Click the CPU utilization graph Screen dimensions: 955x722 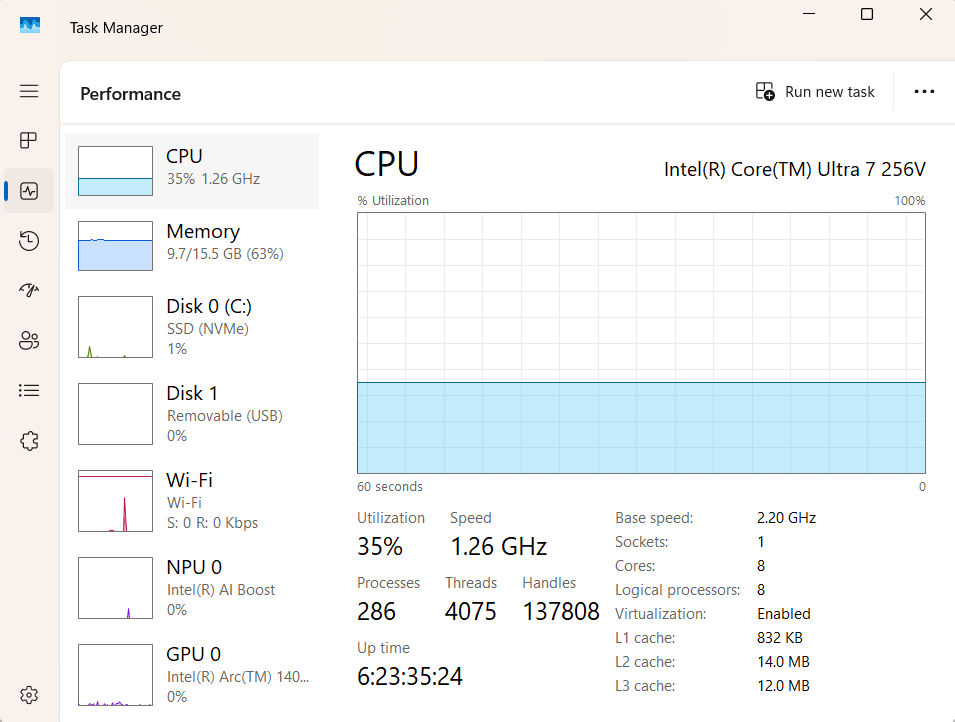(641, 343)
